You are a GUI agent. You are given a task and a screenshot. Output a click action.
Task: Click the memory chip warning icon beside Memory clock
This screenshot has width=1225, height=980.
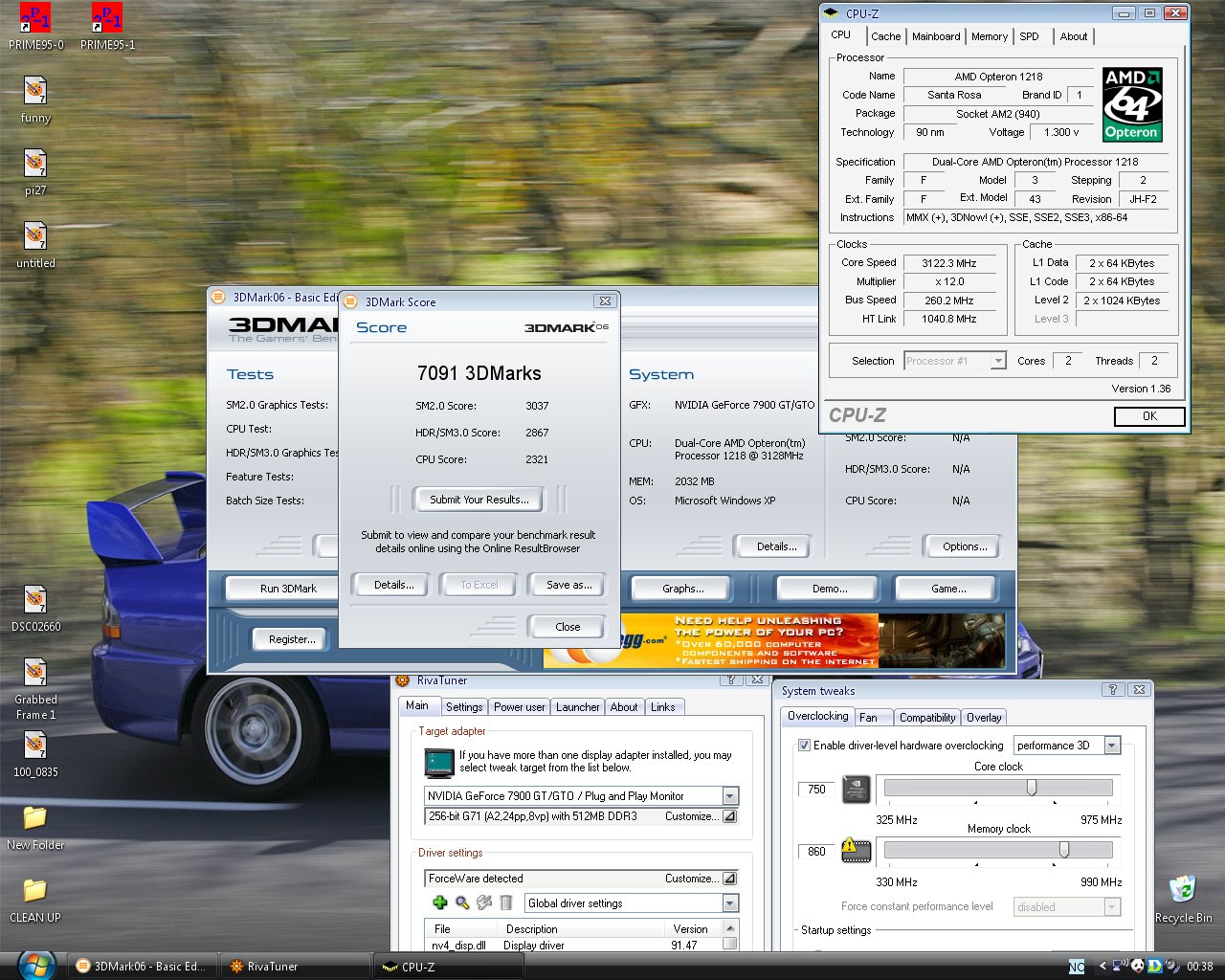856,850
